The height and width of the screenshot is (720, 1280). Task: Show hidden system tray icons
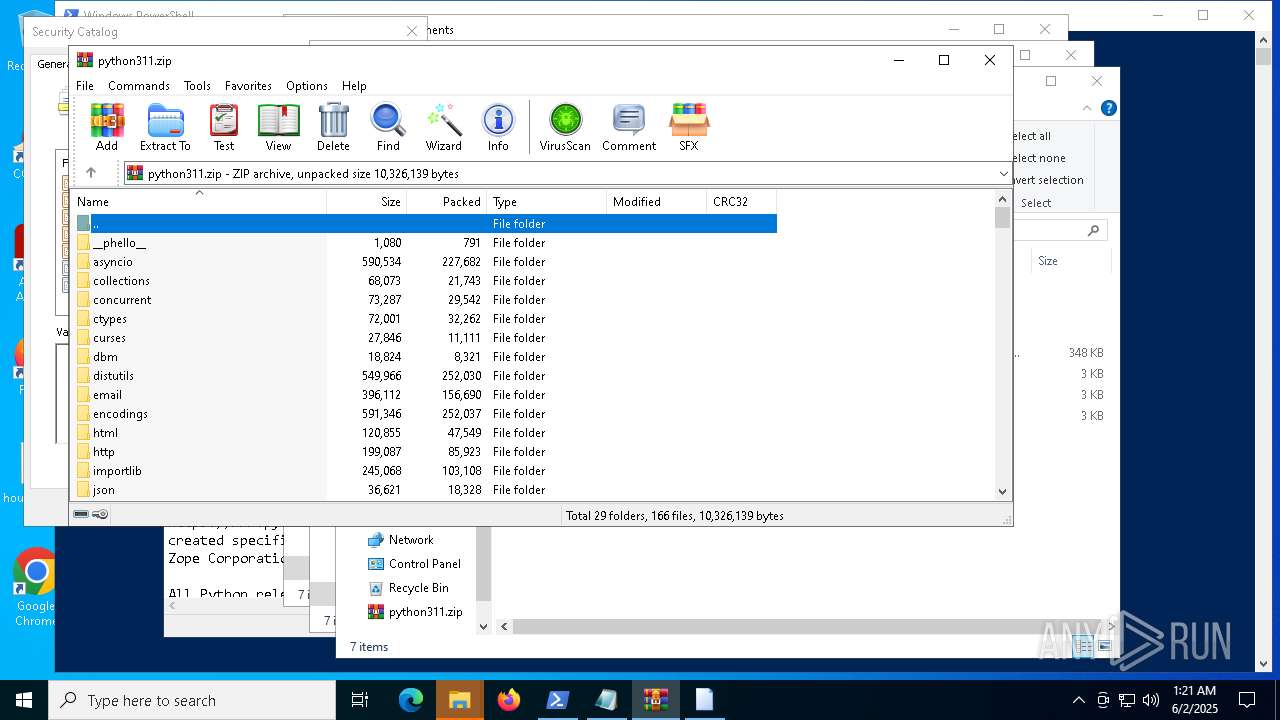tap(1078, 700)
